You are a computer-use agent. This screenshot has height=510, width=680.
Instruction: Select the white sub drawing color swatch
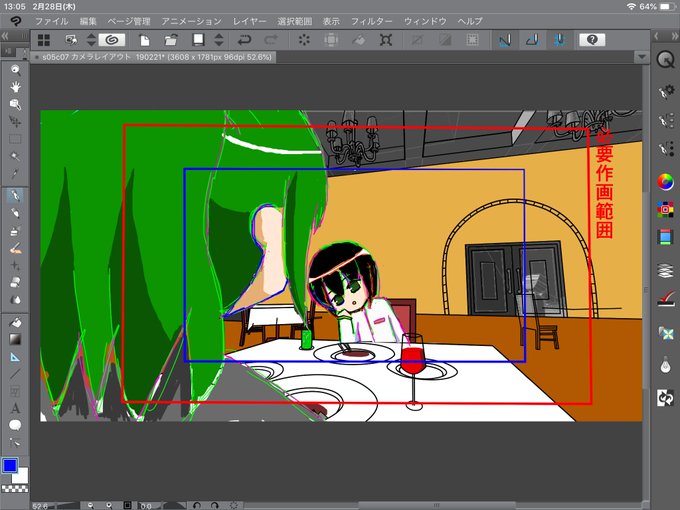tap(21, 476)
